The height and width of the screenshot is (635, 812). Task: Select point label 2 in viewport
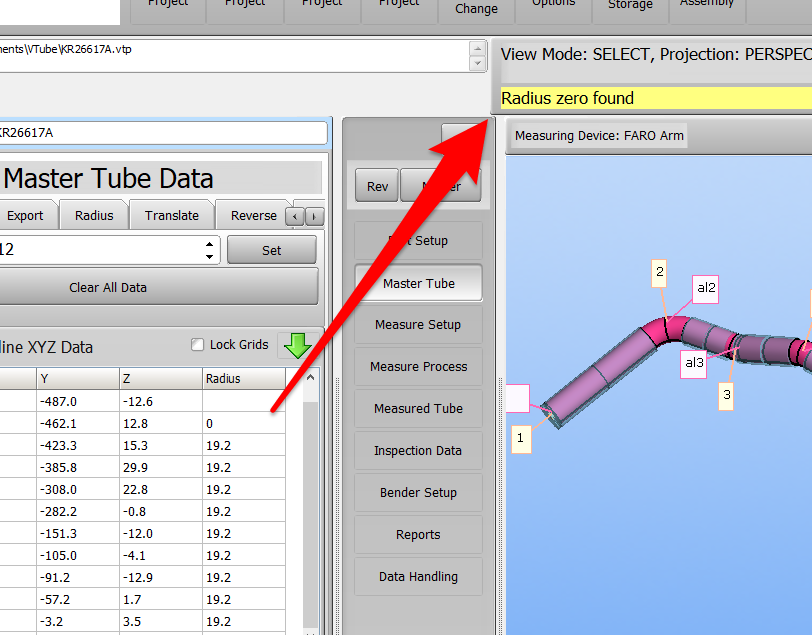pyautogui.click(x=659, y=271)
